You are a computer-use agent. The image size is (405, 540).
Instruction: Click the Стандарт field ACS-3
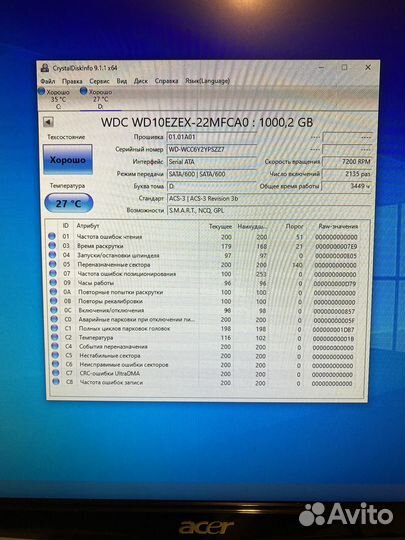point(269,199)
